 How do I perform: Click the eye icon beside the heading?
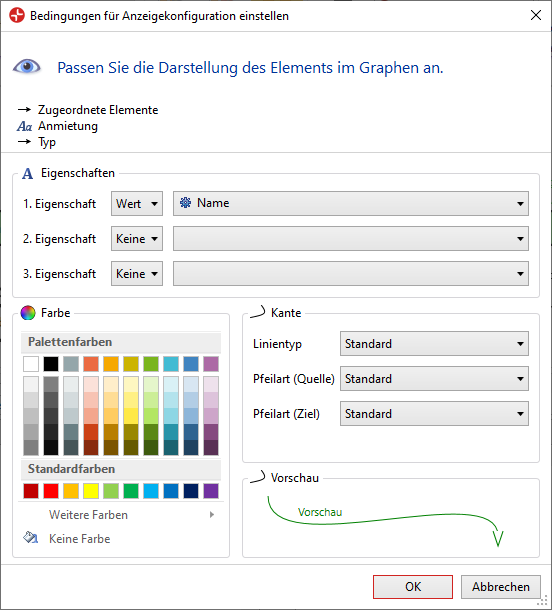coord(26,67)
